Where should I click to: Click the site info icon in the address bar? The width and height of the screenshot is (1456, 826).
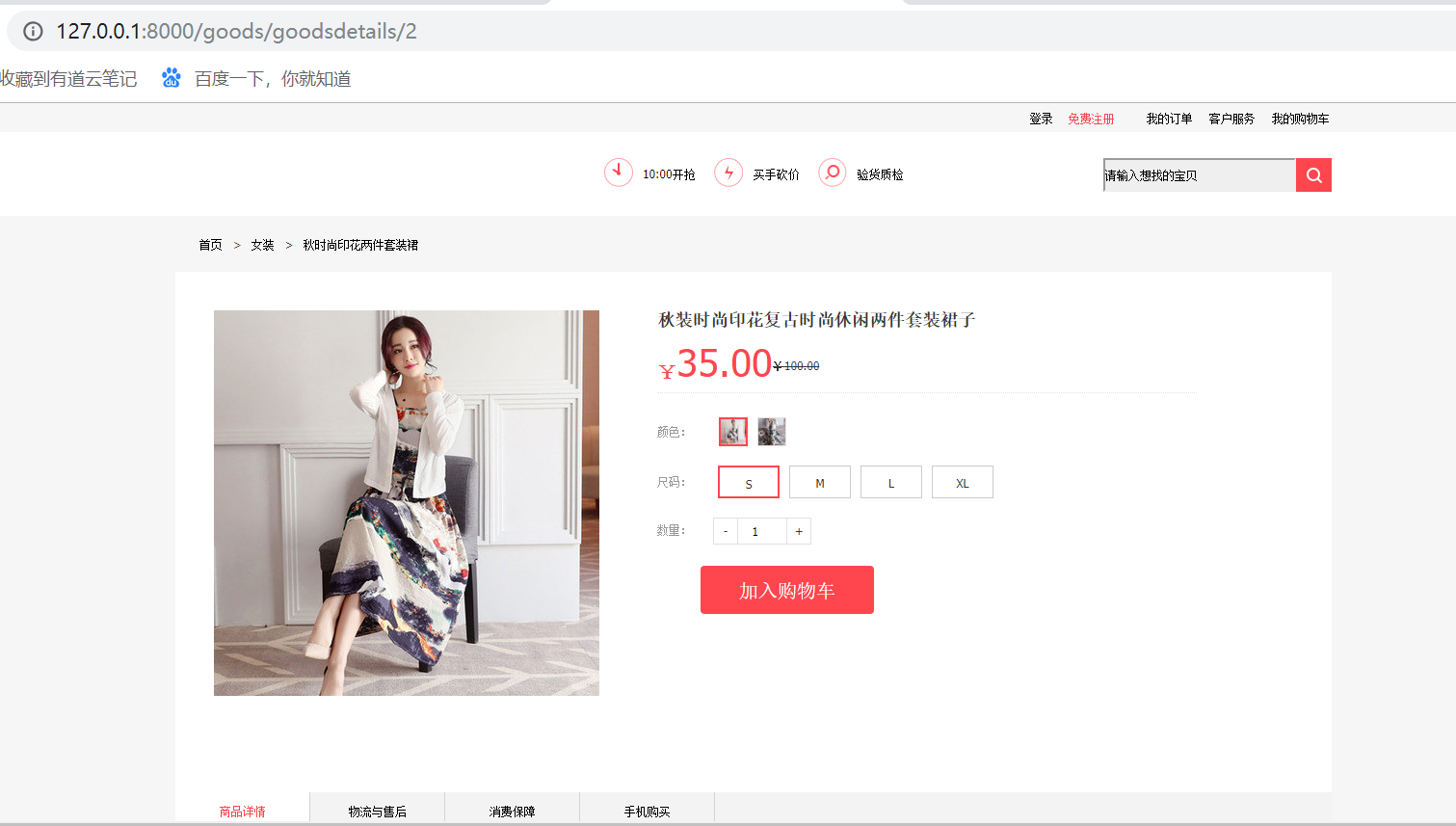point(33,31)
